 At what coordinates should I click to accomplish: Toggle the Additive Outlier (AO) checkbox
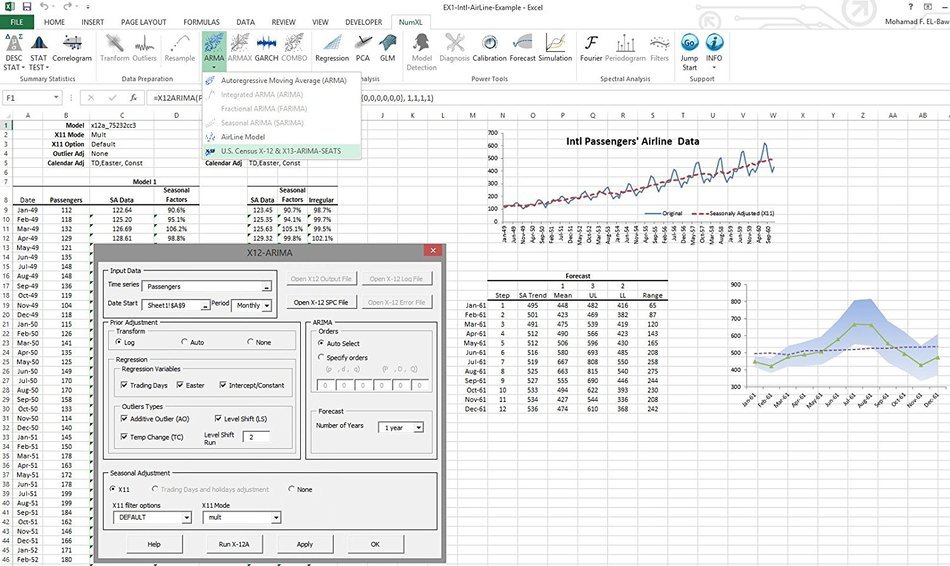point(155,419)
